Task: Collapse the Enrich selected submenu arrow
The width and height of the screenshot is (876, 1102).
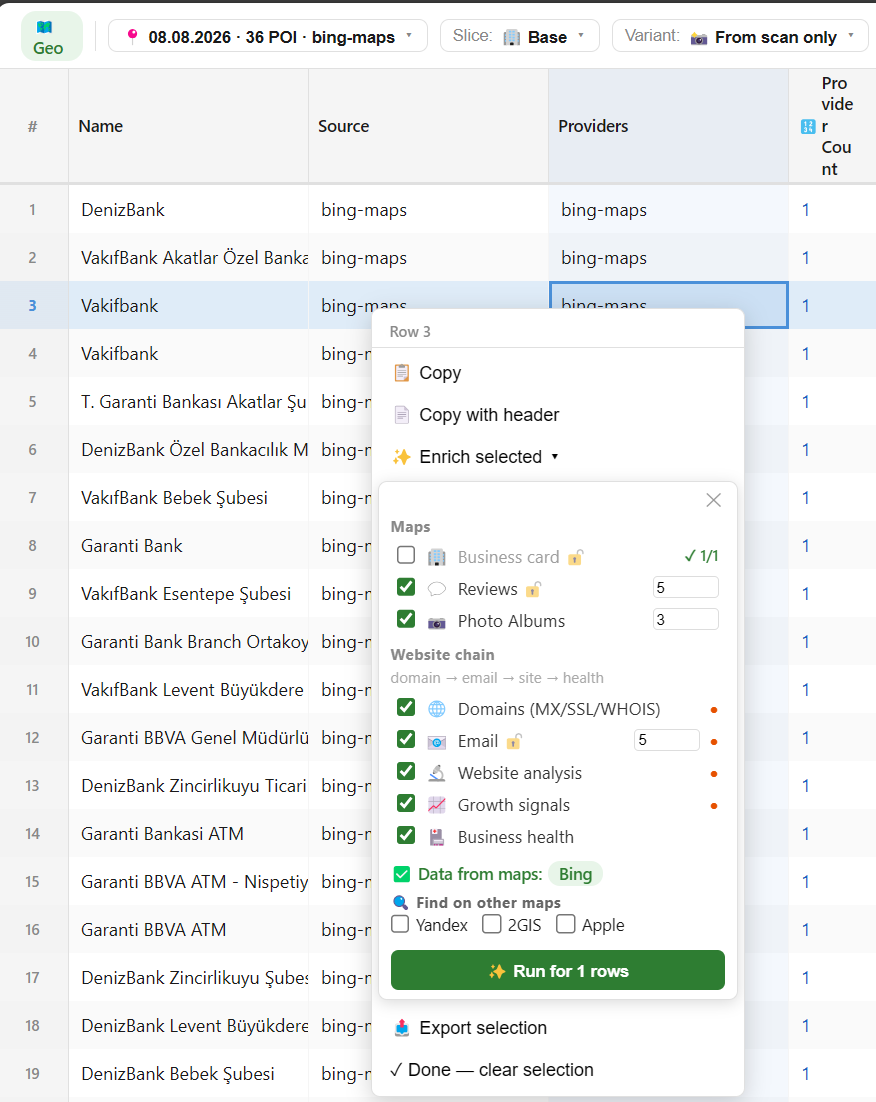Action: (555, 457)
